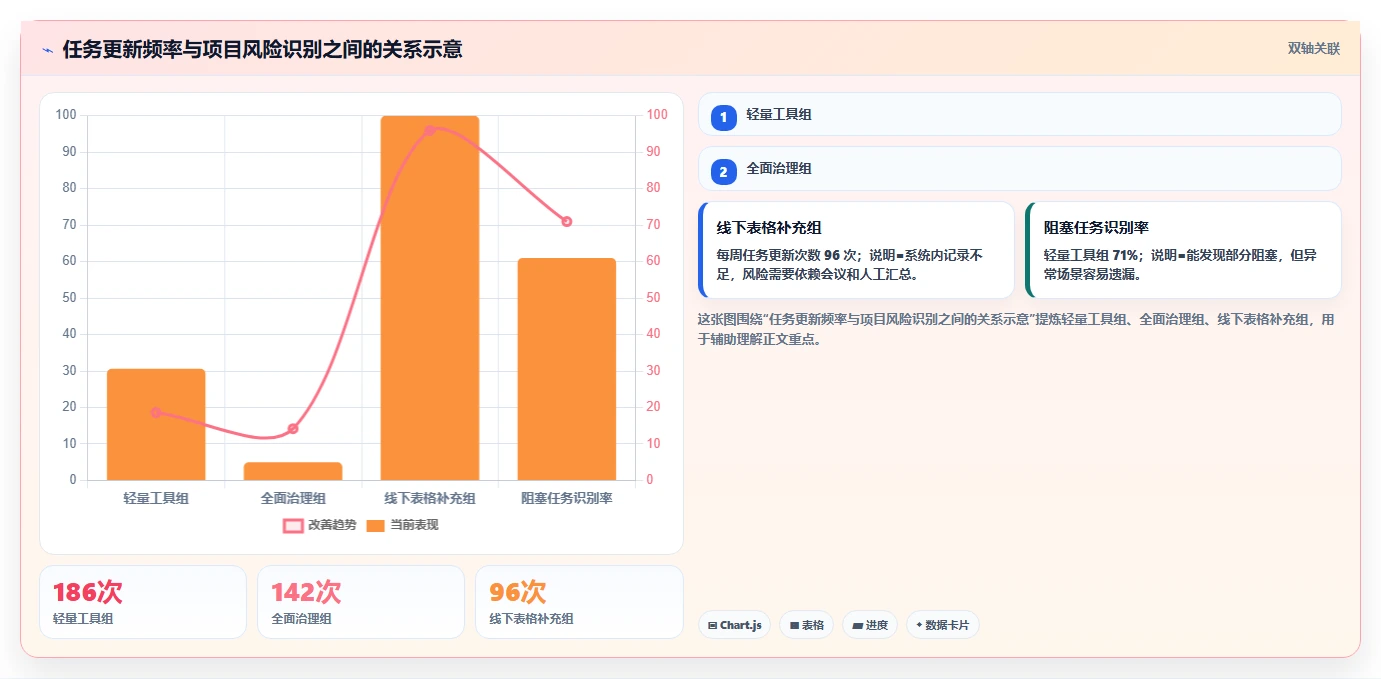1381x679 pixels.
Task: Select the 表格 tag chip
Action: (807, 625)
